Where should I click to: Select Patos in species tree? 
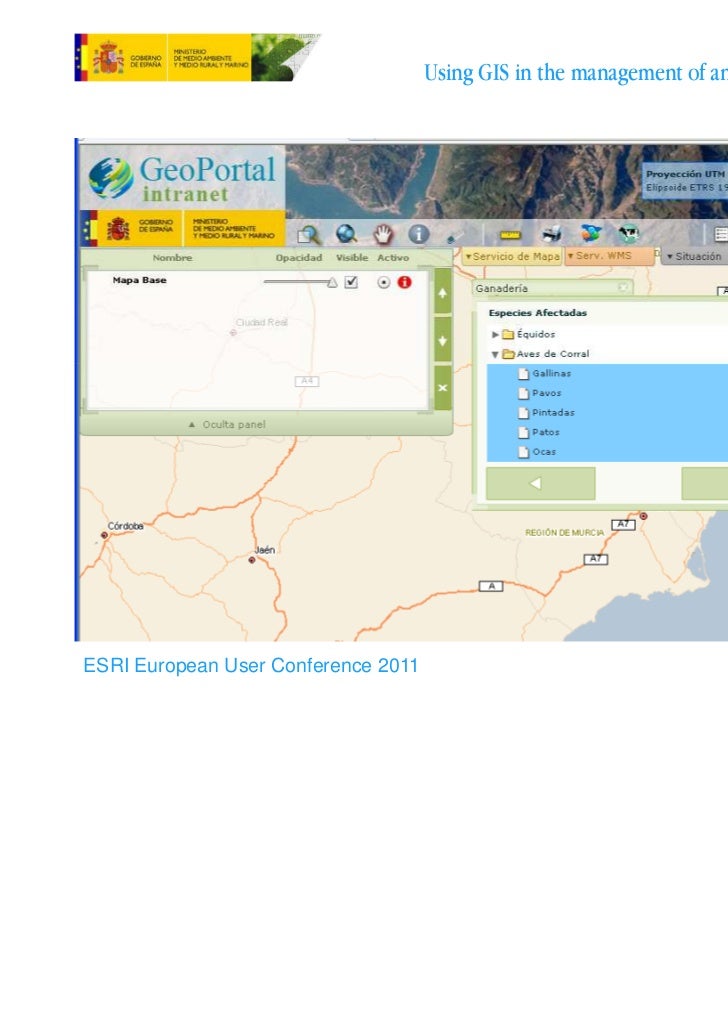coord(545,433)
